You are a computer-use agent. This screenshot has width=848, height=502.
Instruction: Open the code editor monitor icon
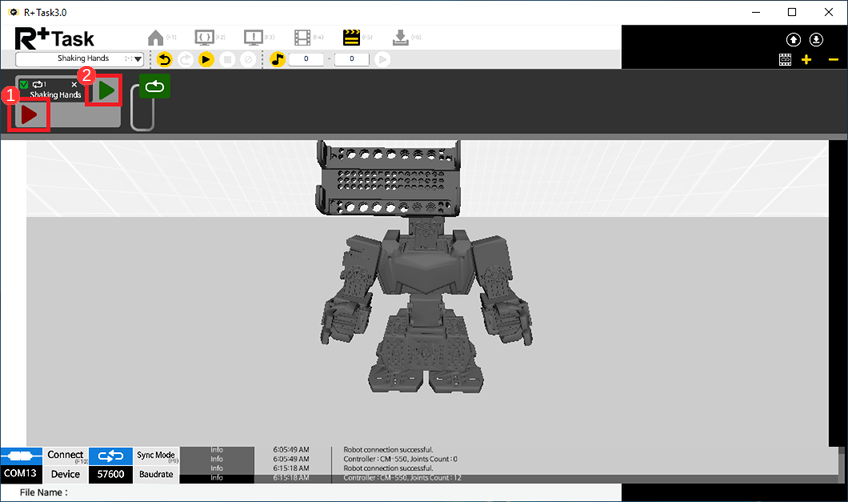[x=205, y=37]
